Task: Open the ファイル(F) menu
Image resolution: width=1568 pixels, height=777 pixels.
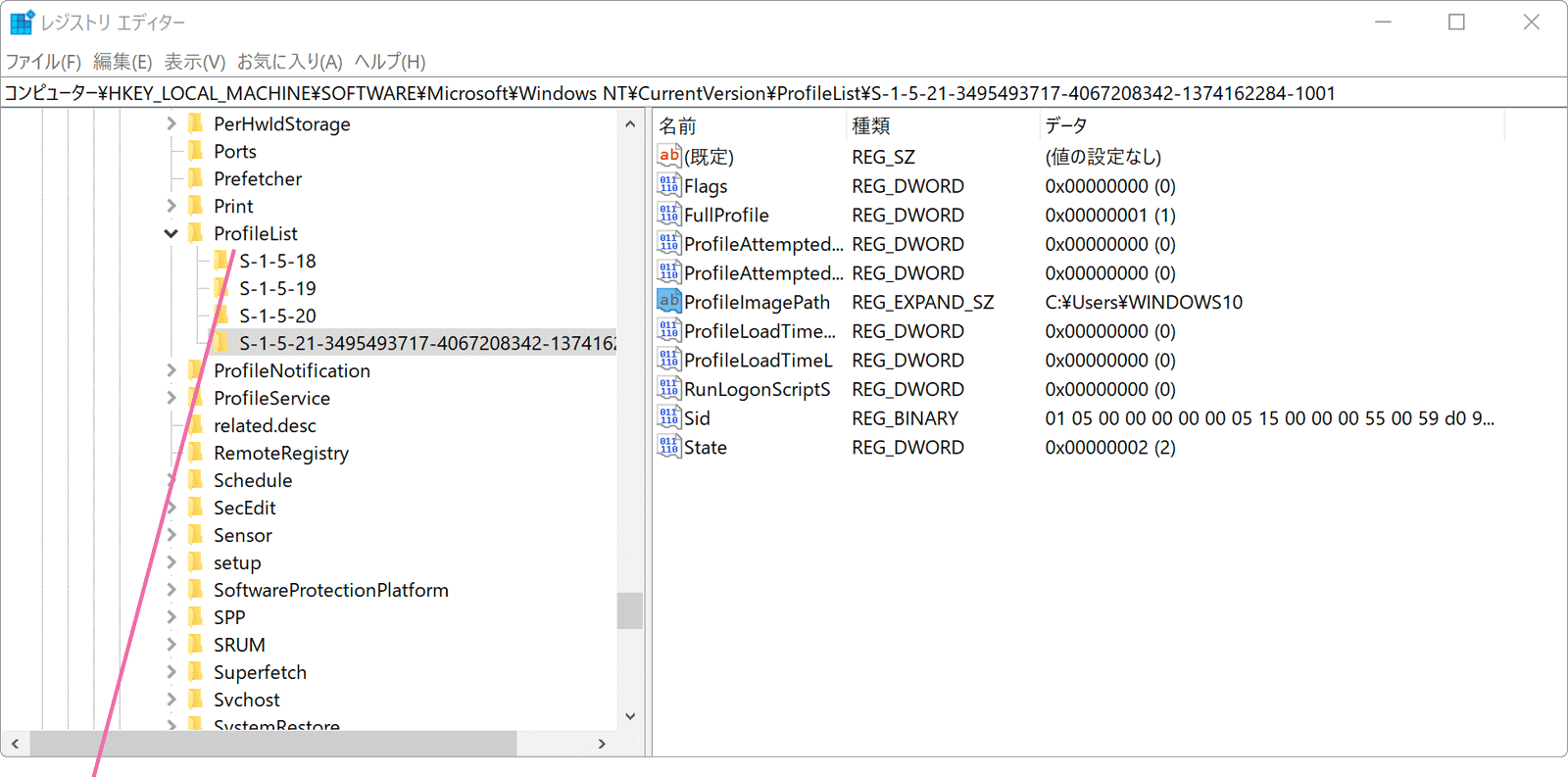Action: pos(43,62)
